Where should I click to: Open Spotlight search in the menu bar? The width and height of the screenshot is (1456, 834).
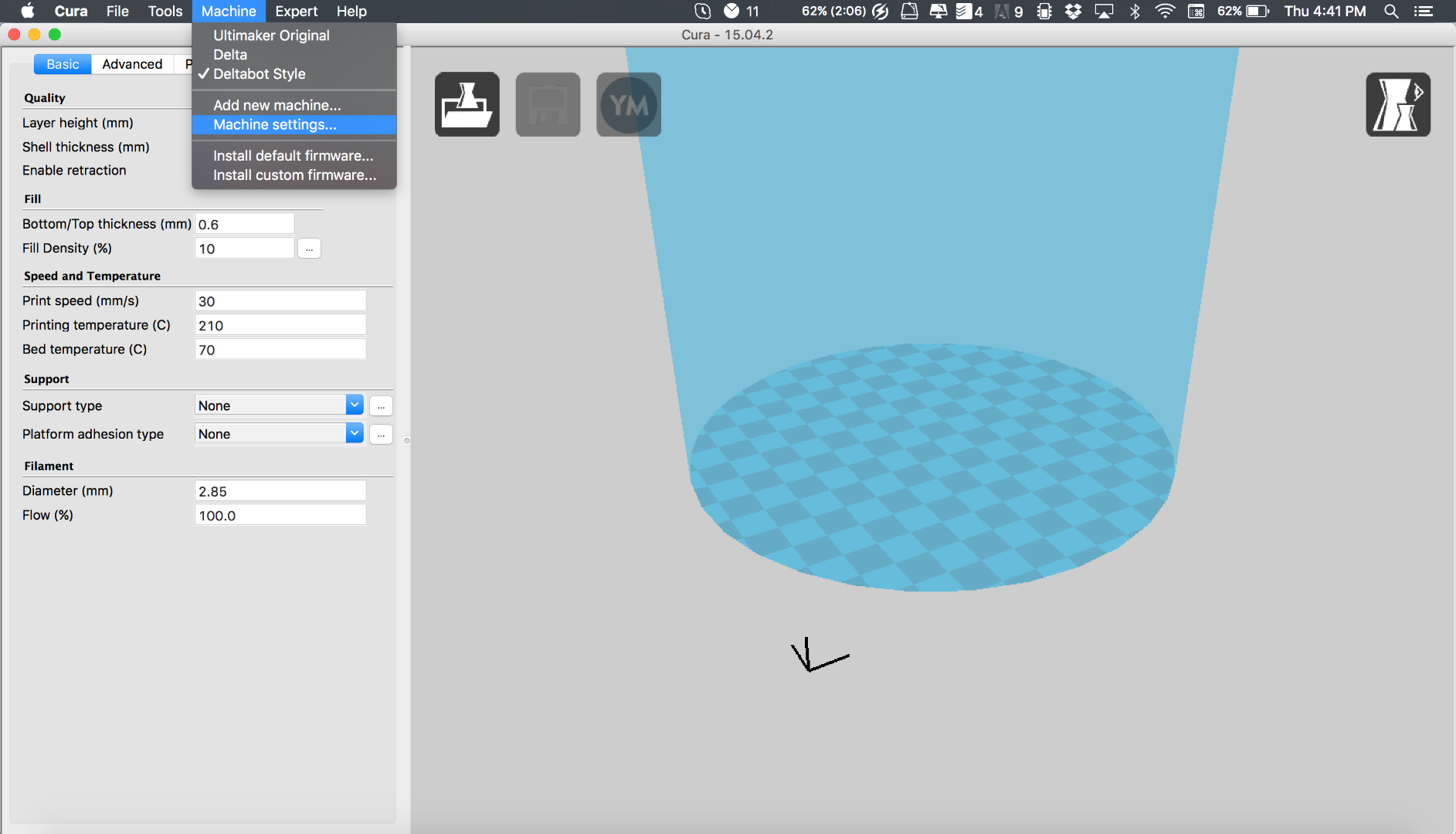1391,11
